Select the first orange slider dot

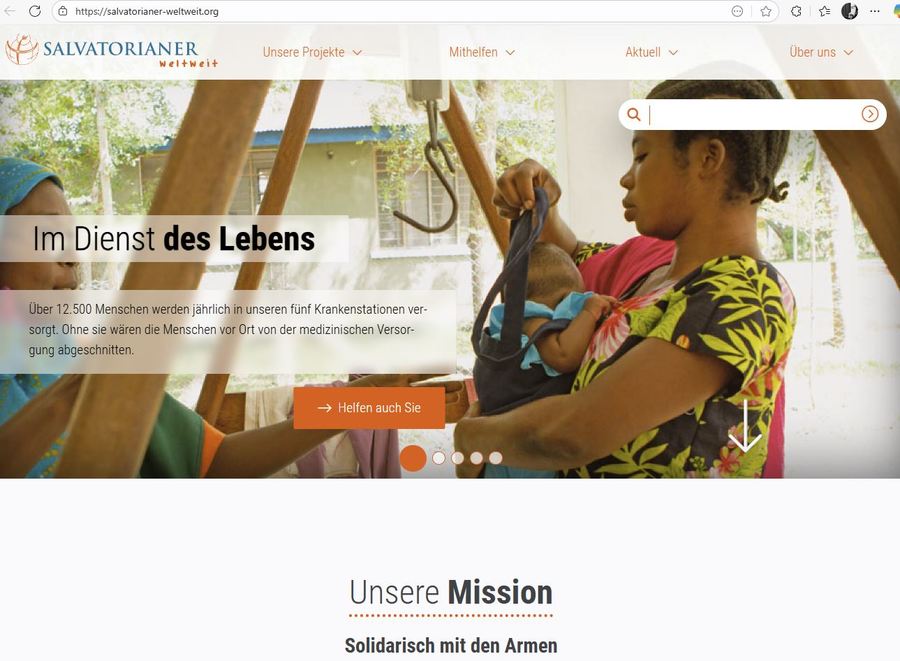tap(413, 458)
